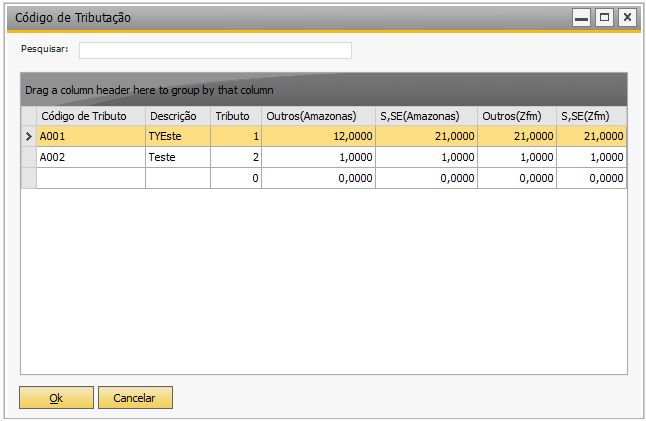Image resolution: width=646 pixels, height=421 pixels.
Task: Select the A002 code cell
Action: [x=91, y=157]
